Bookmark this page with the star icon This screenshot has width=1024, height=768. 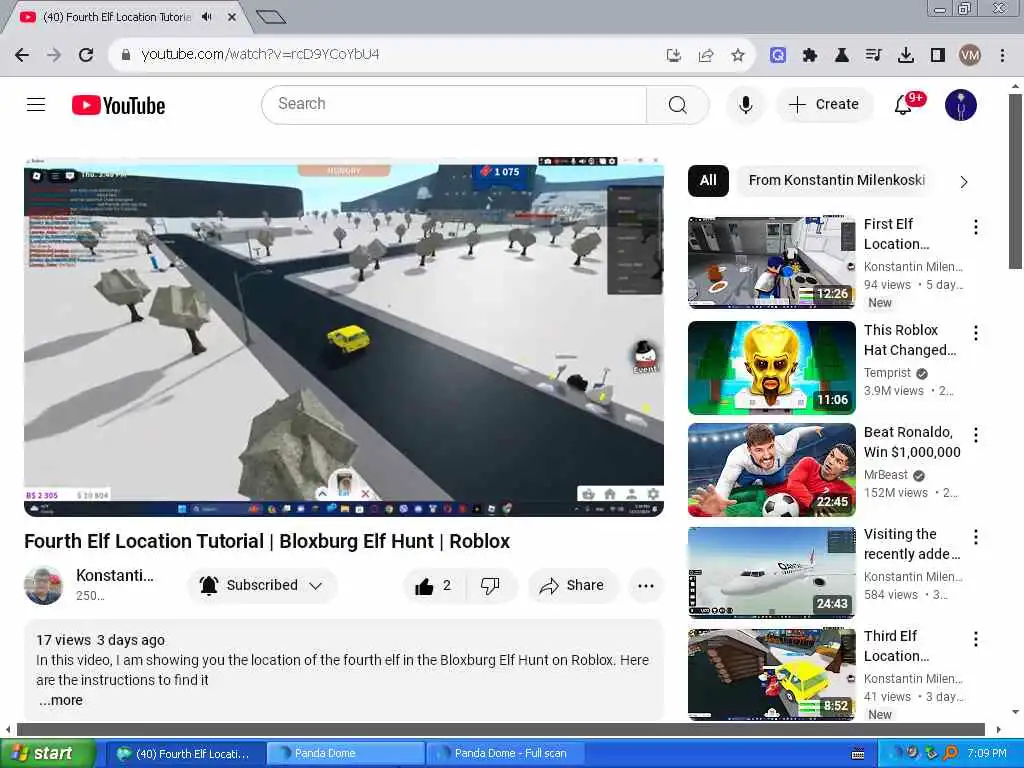pos(738,56)
